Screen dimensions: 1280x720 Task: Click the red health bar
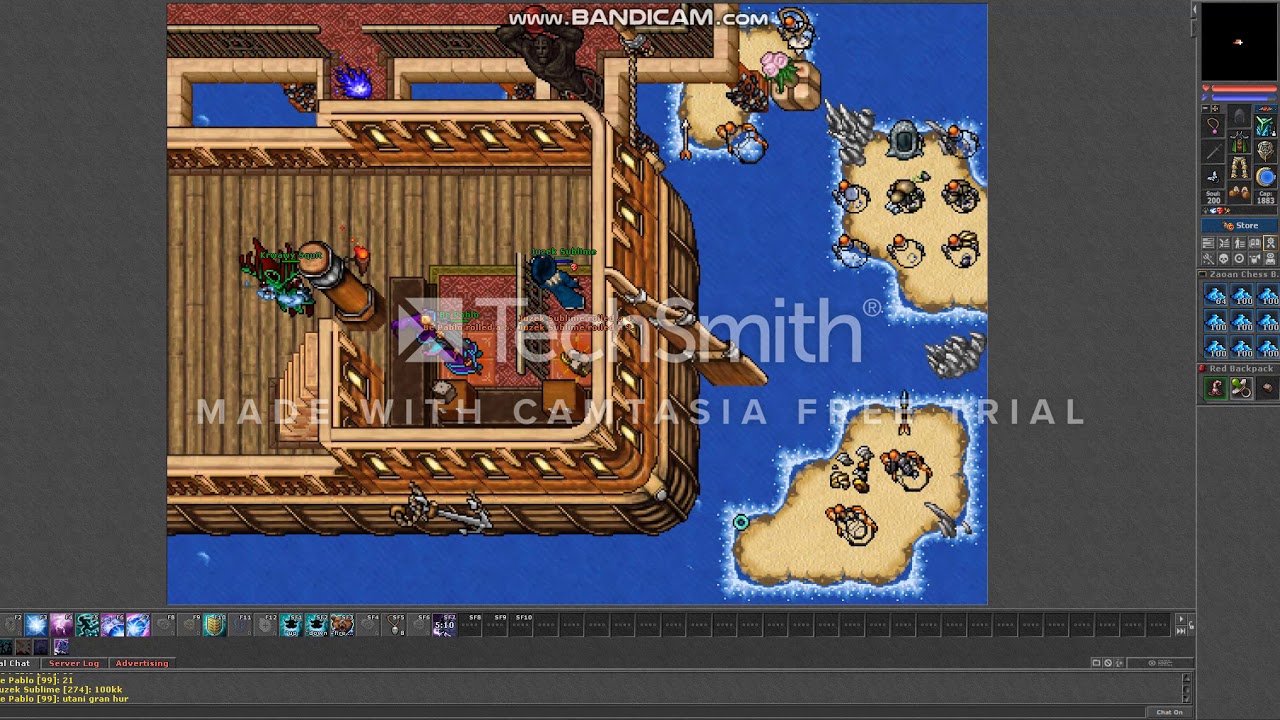(1244, 89)
